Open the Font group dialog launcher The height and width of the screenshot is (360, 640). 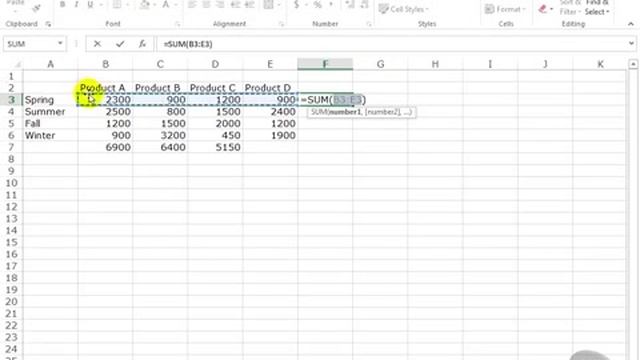178,24
